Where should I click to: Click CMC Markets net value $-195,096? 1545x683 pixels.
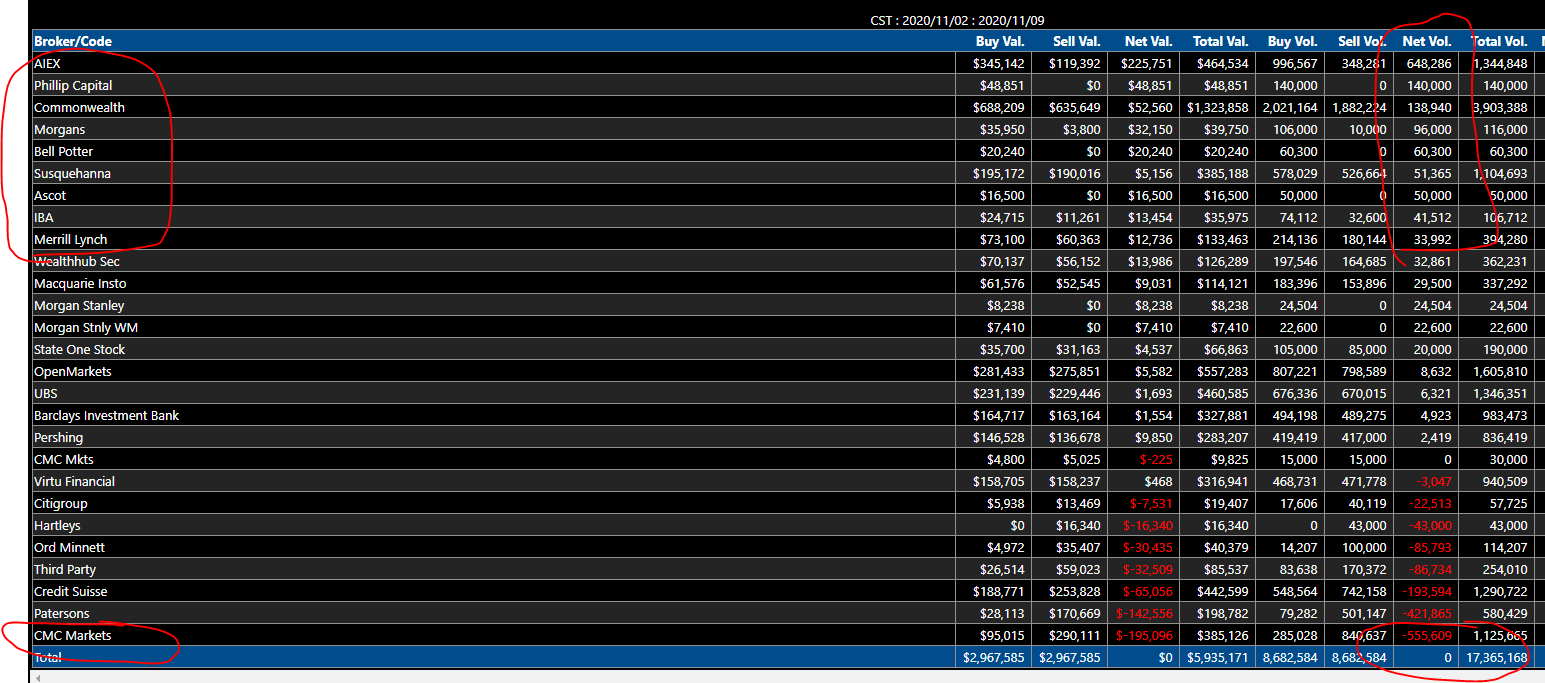click(1145, 635)
